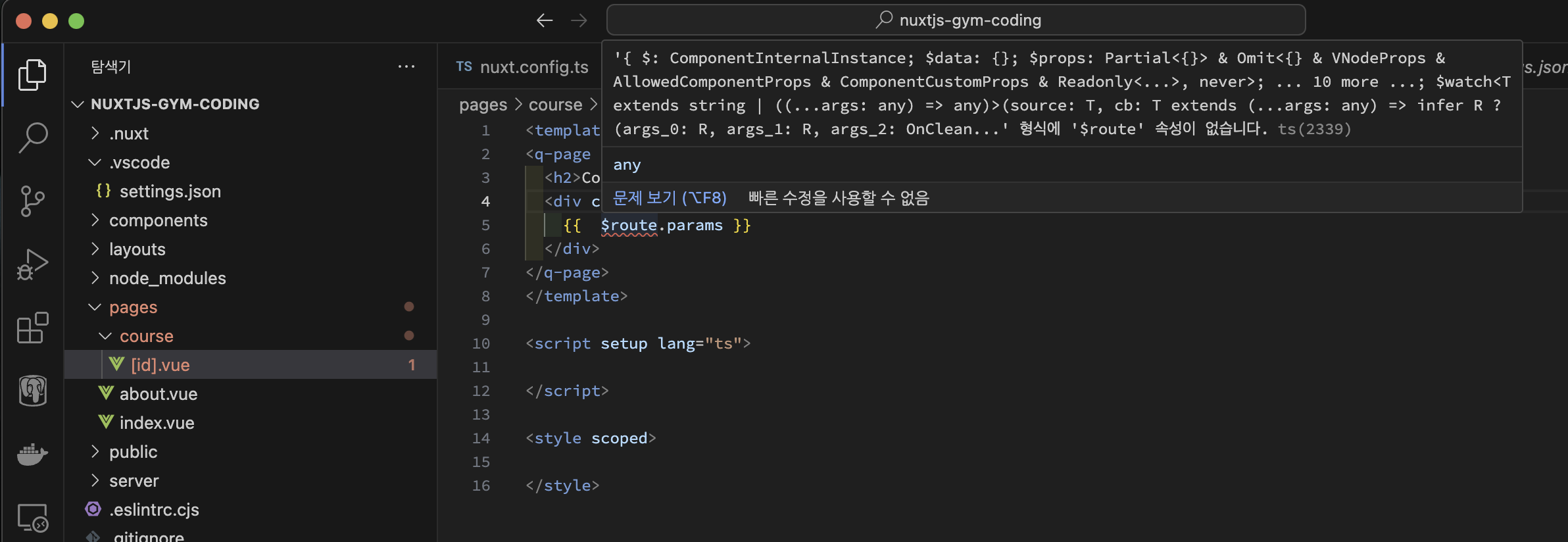The image size is (1568, 542).
Task: Click line number 9 in gutter
Action: [x=485, y=320]
